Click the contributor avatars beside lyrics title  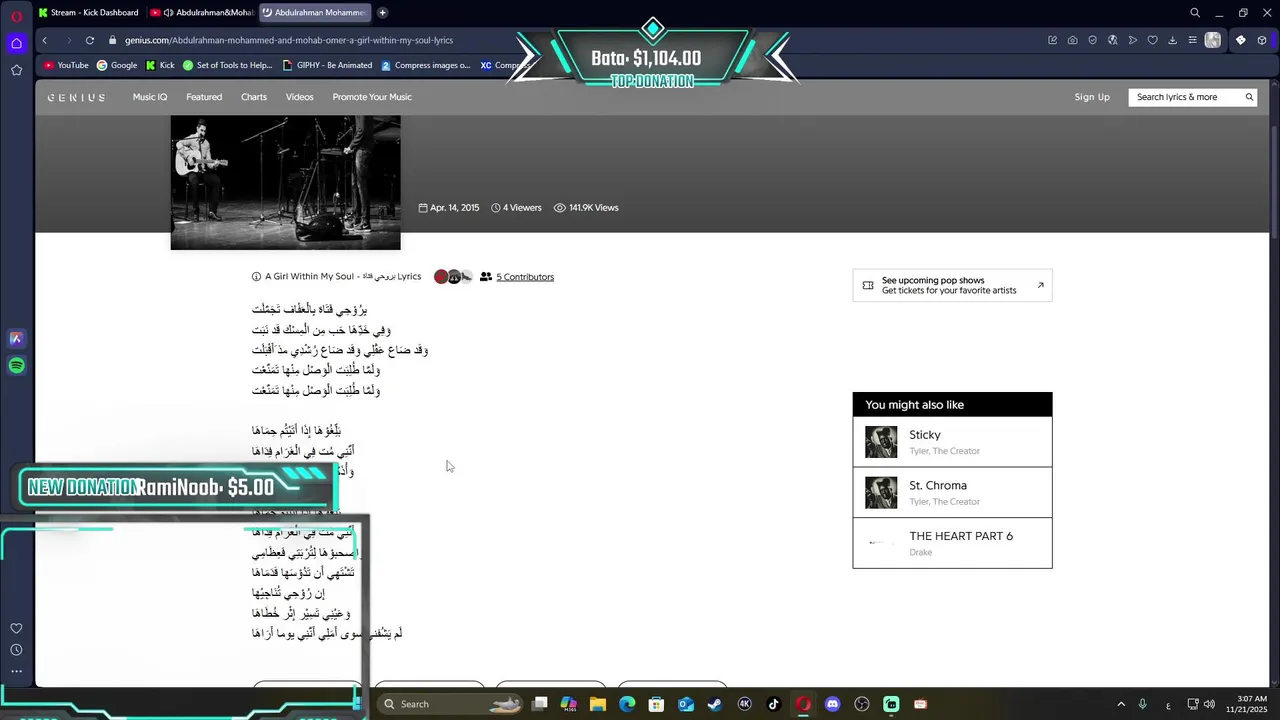(453, 277)
